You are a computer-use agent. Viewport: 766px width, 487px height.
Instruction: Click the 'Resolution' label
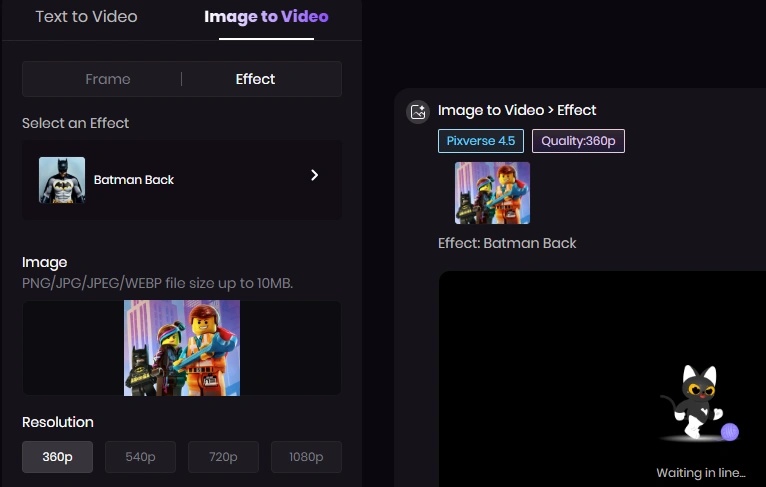click(58, 422)
